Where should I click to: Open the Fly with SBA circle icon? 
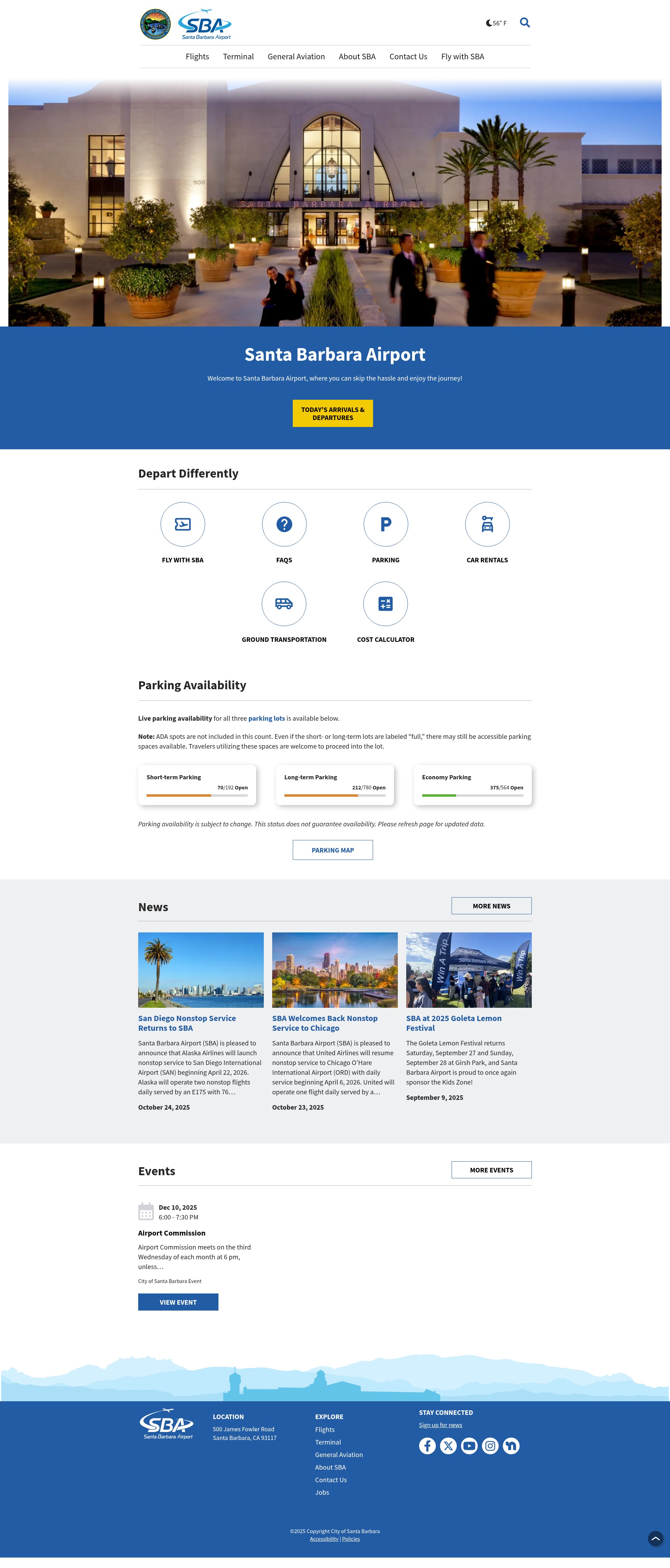[x=183, y=524]
